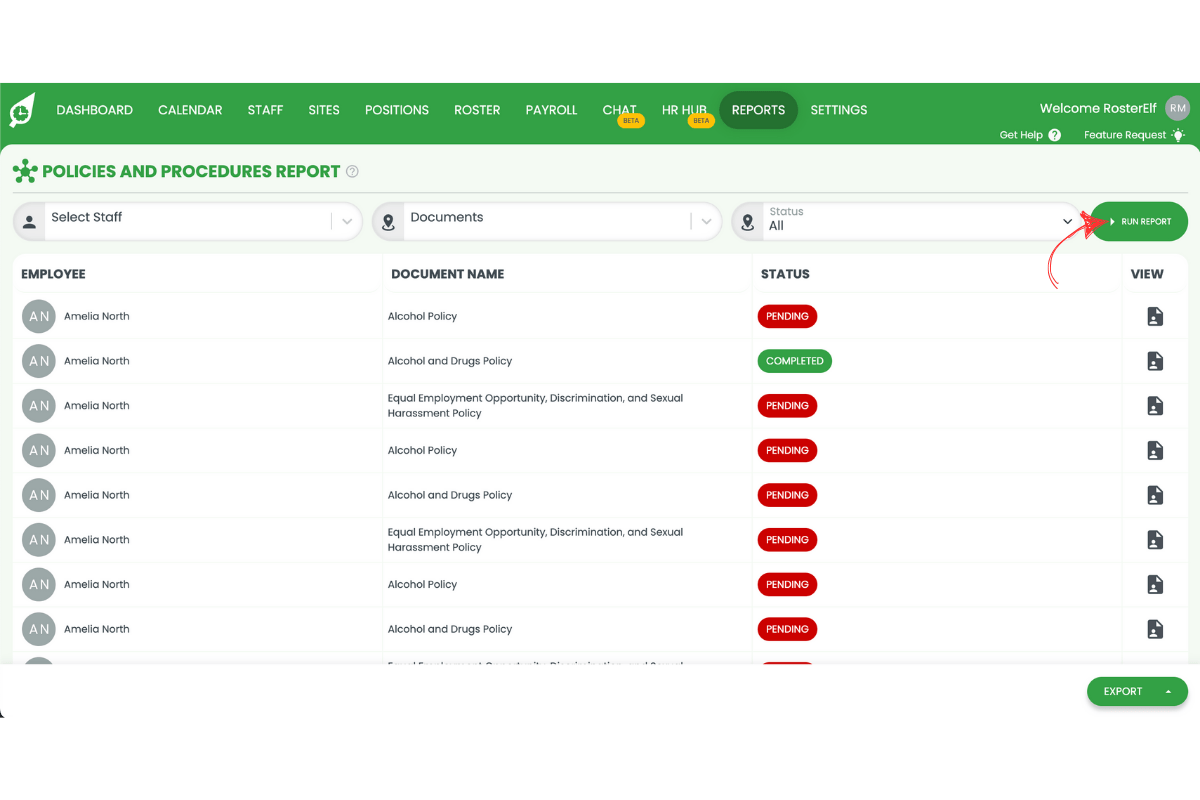Click the Run Report button
The image size is (1200, 800).
[1138, 221]
